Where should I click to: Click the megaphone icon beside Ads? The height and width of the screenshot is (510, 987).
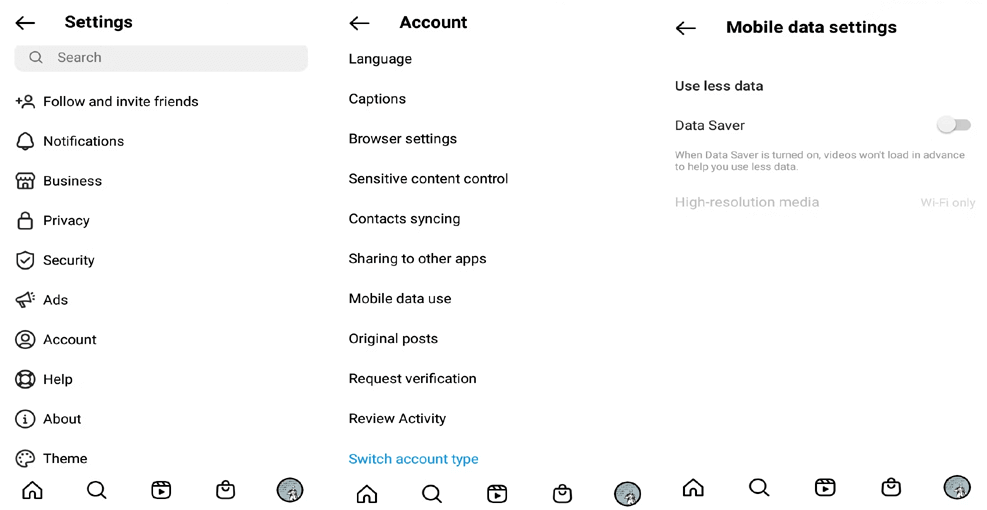pos(25,300)
